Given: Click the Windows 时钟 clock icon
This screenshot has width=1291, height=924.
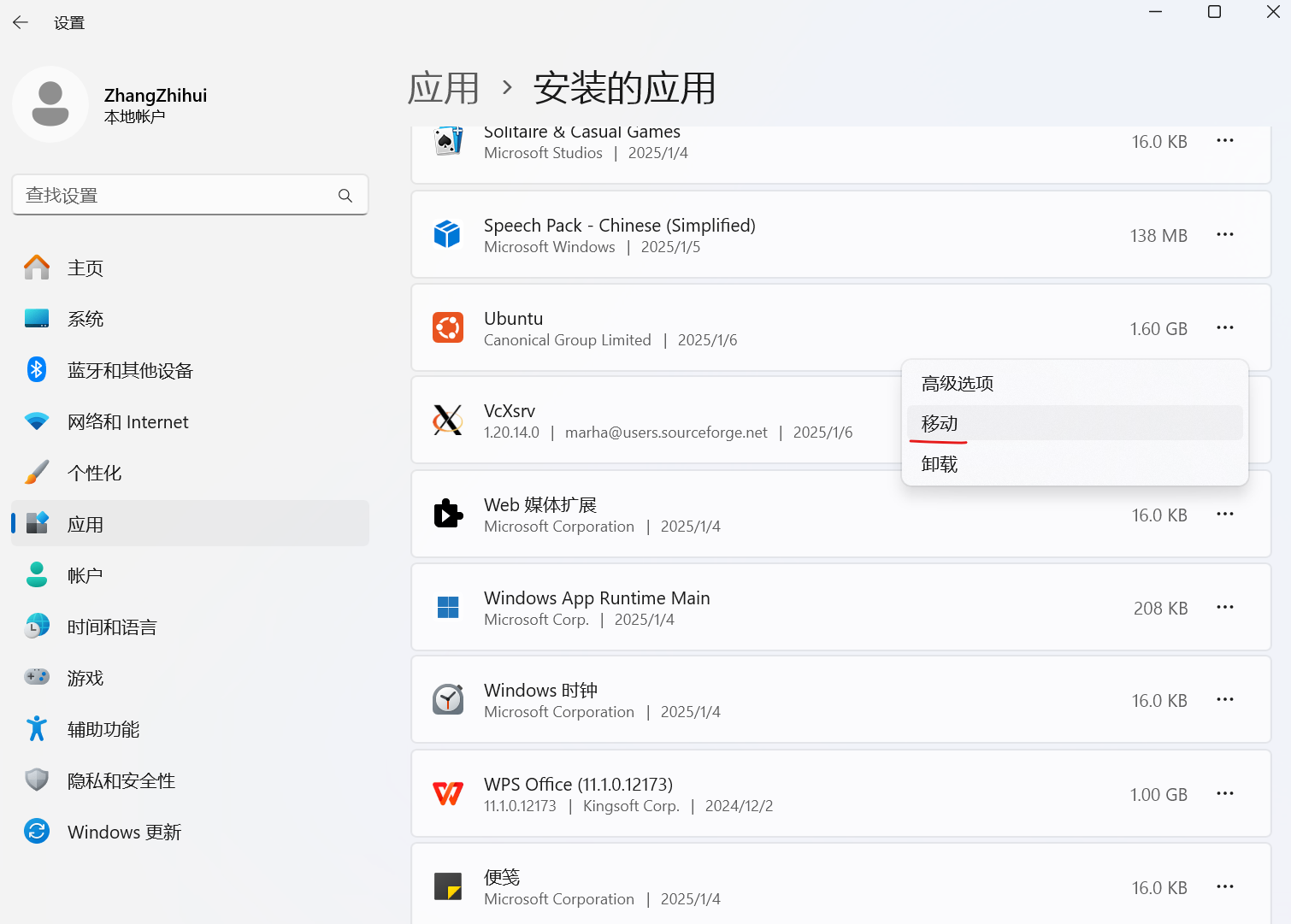Looking at the screenshot, I should pos(448,699).
